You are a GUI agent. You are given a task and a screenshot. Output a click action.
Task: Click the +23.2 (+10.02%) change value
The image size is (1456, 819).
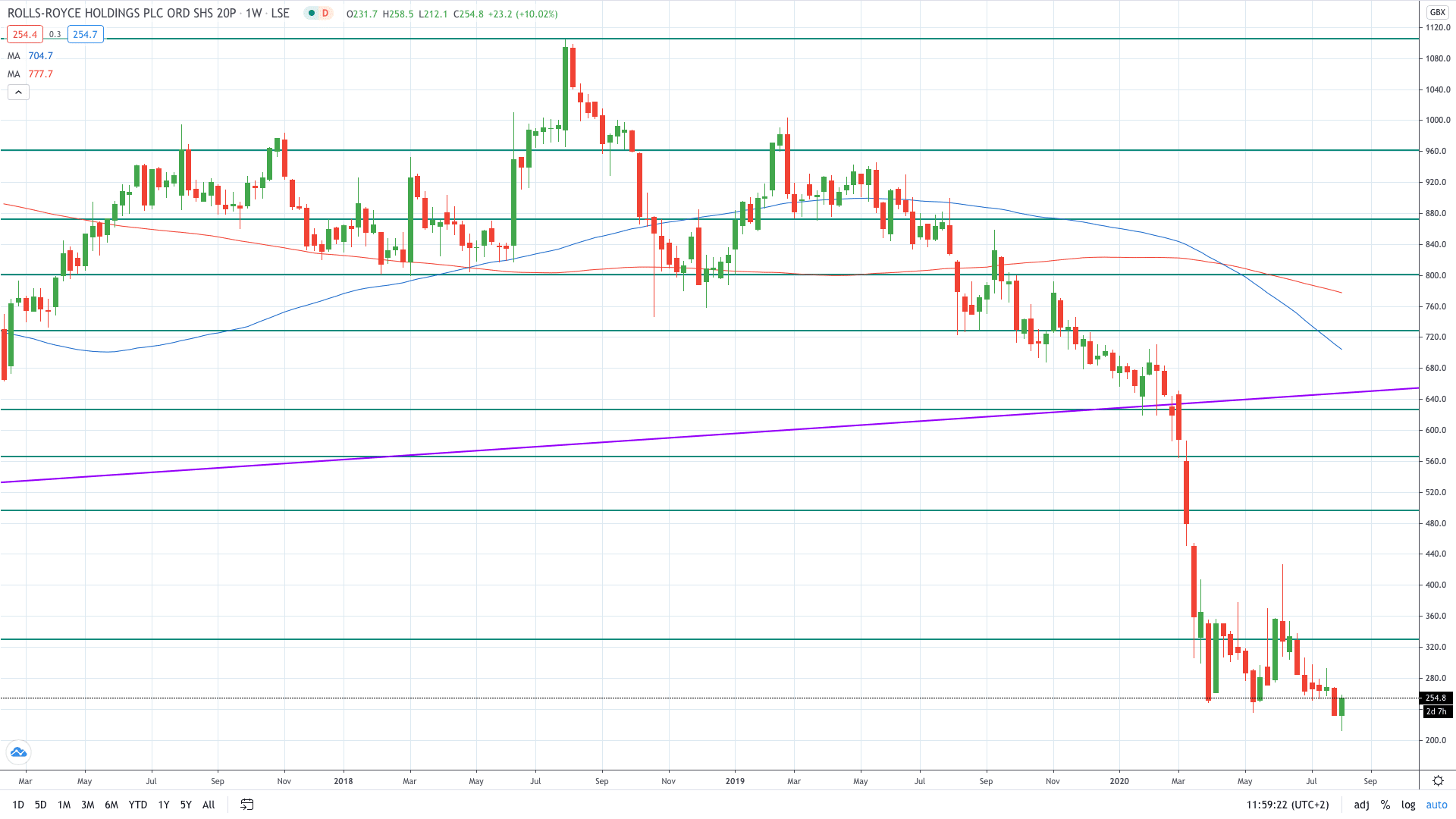pyautogui.click(x=522, y=14)
